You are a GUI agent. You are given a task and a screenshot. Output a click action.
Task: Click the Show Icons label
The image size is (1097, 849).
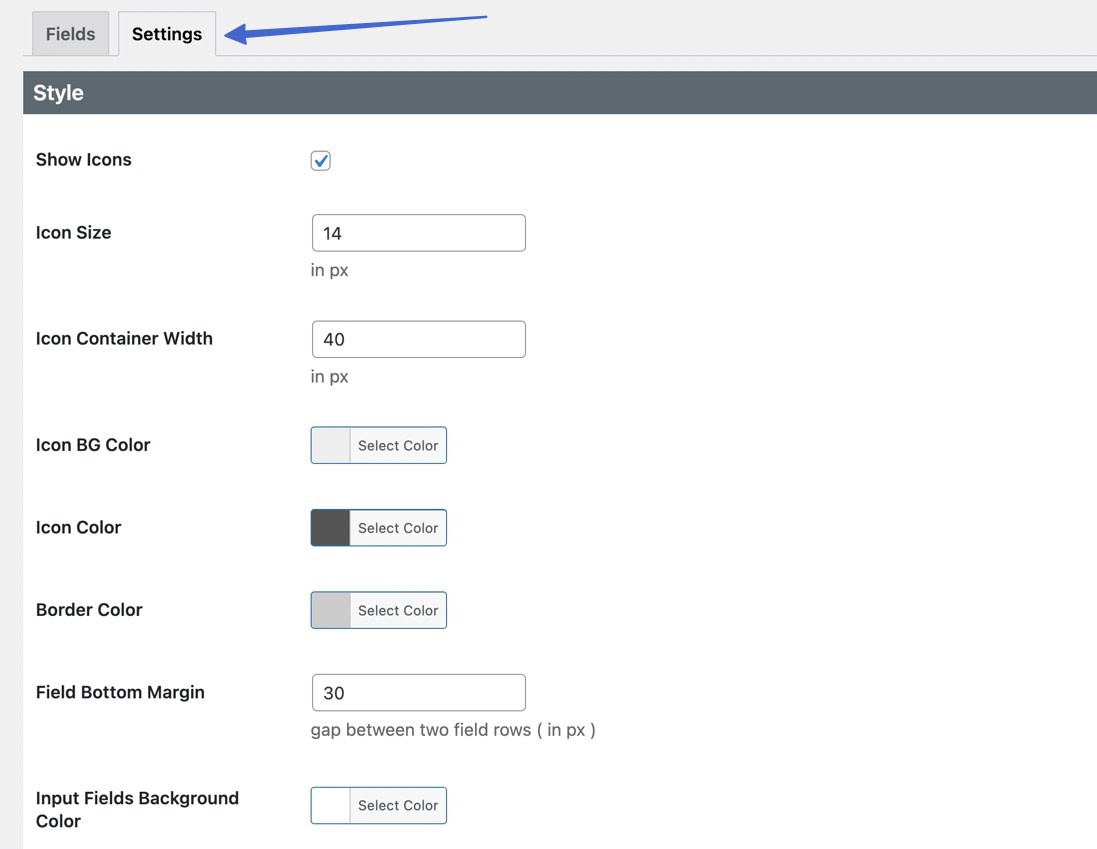[x=83, y=159]
